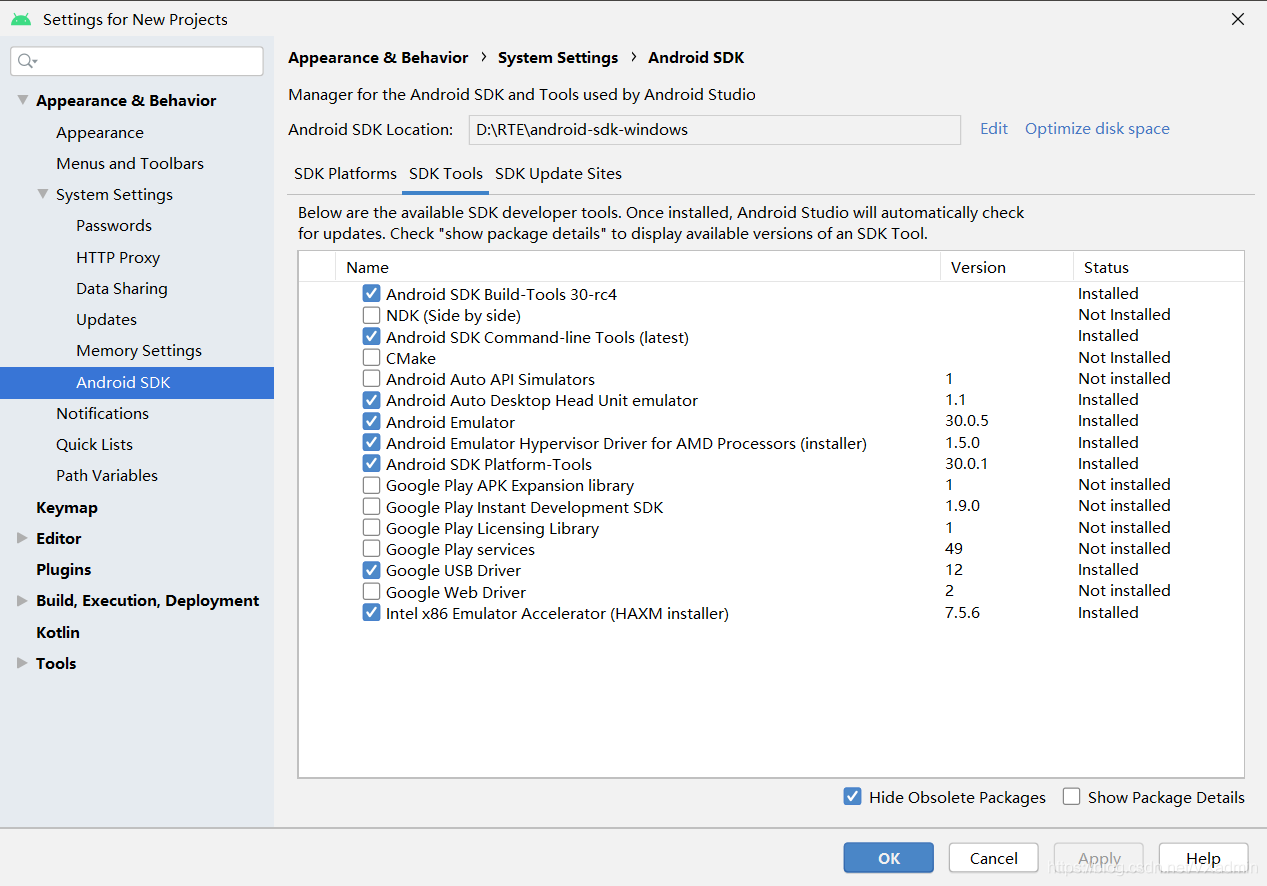Click Appearance & Behavior breadcrumb heading

pos(378,58)
